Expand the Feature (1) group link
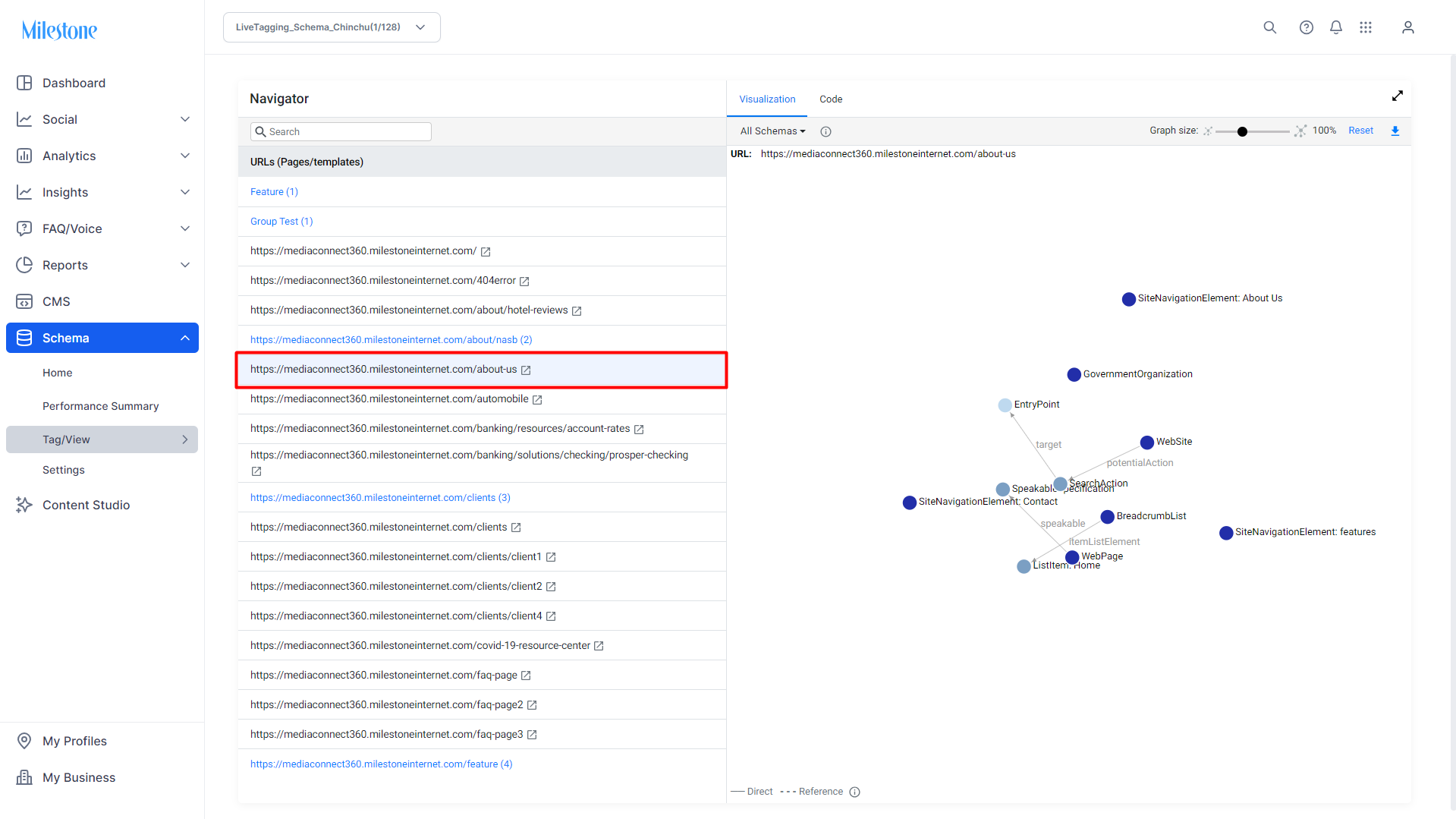The width and height of the screenshot is (1456, 819). click(x=274, y=192)
